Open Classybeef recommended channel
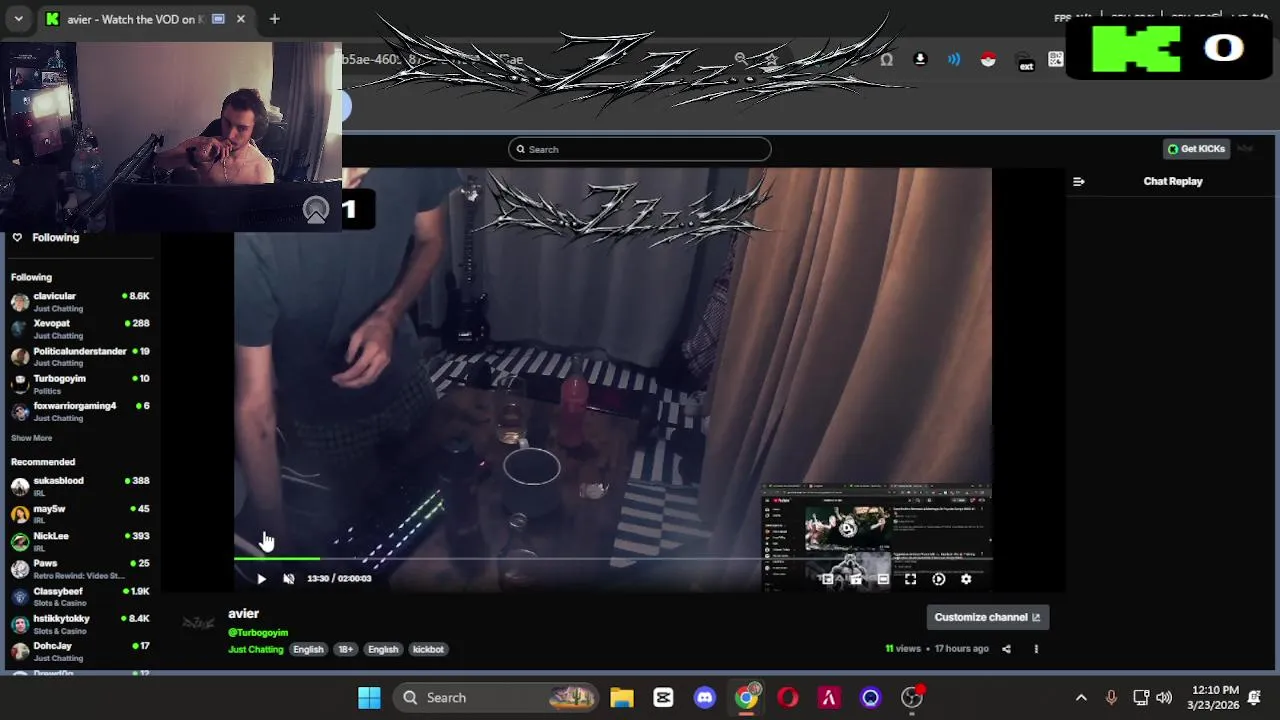 point(80,596)
